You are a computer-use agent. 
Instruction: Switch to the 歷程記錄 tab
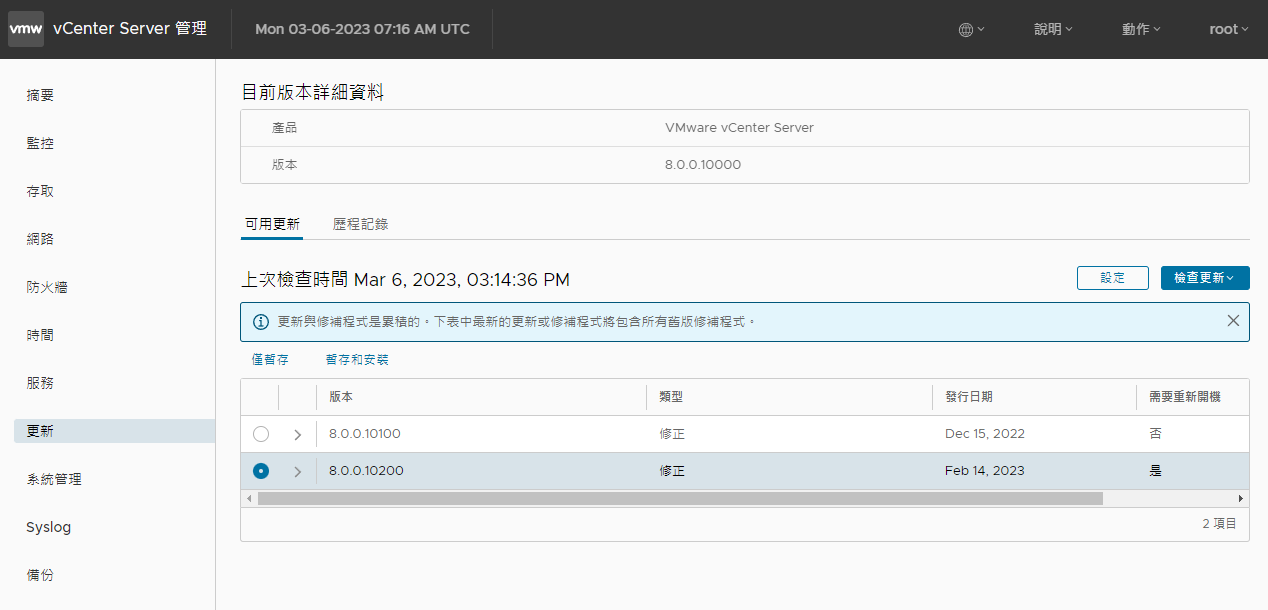coord(360,224)
